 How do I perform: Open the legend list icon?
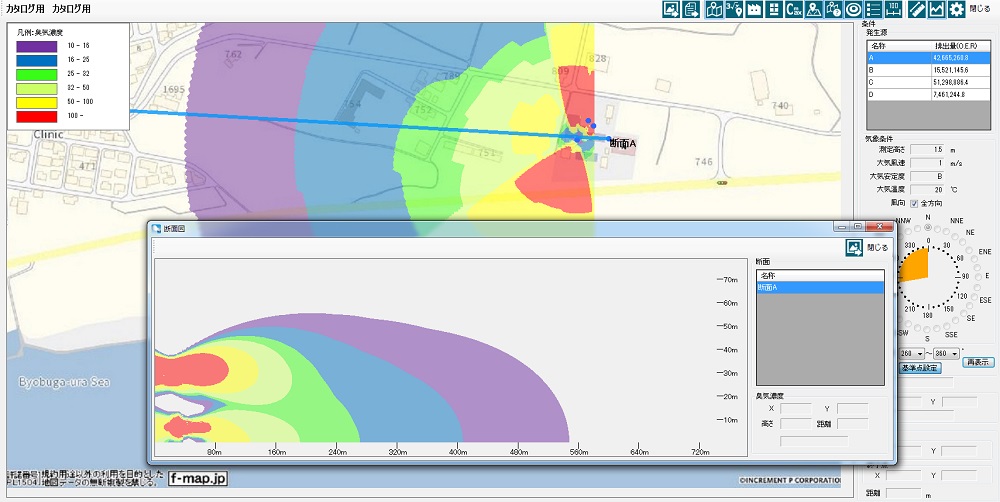pos(873,9)
